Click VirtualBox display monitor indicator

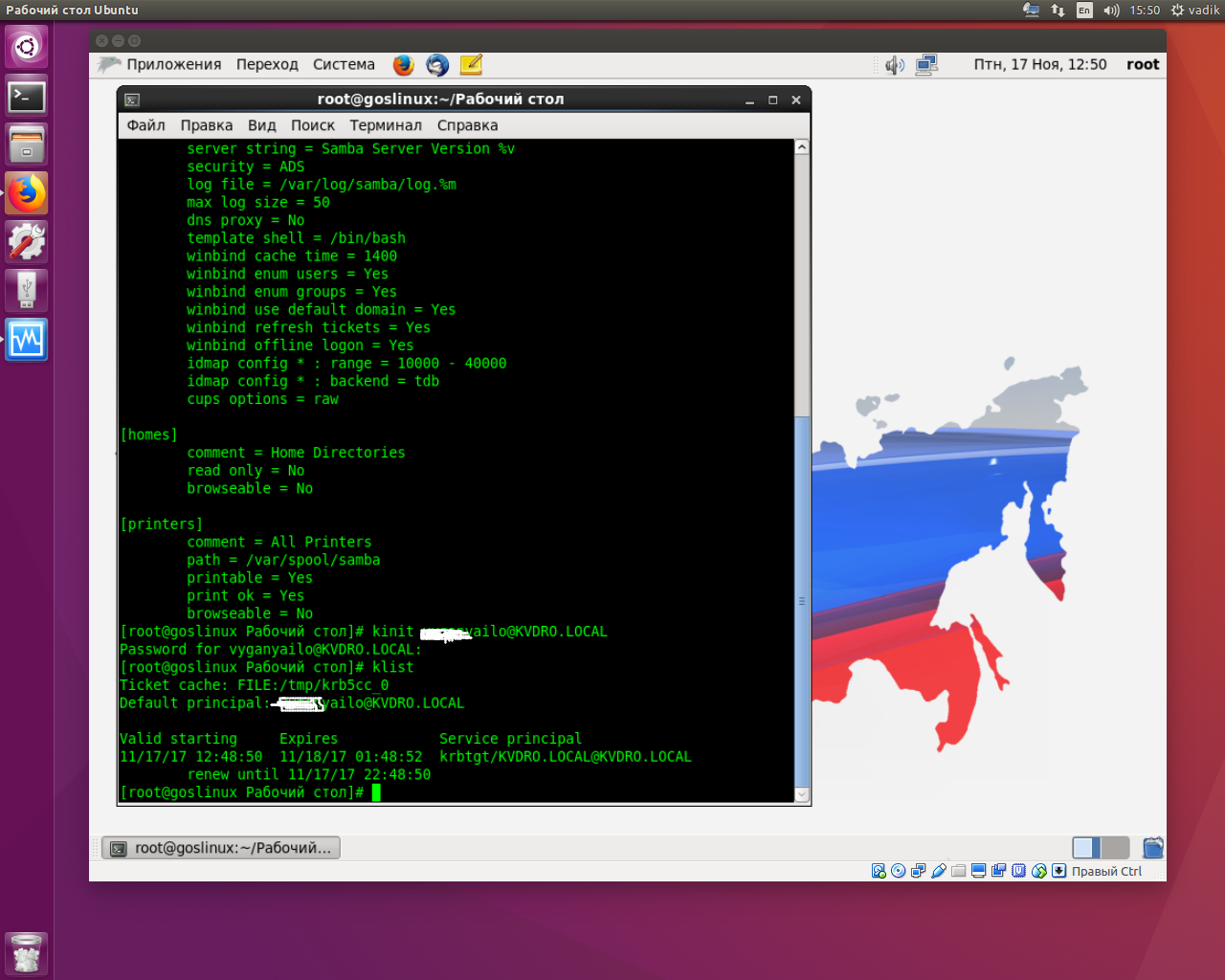[978, 871]
